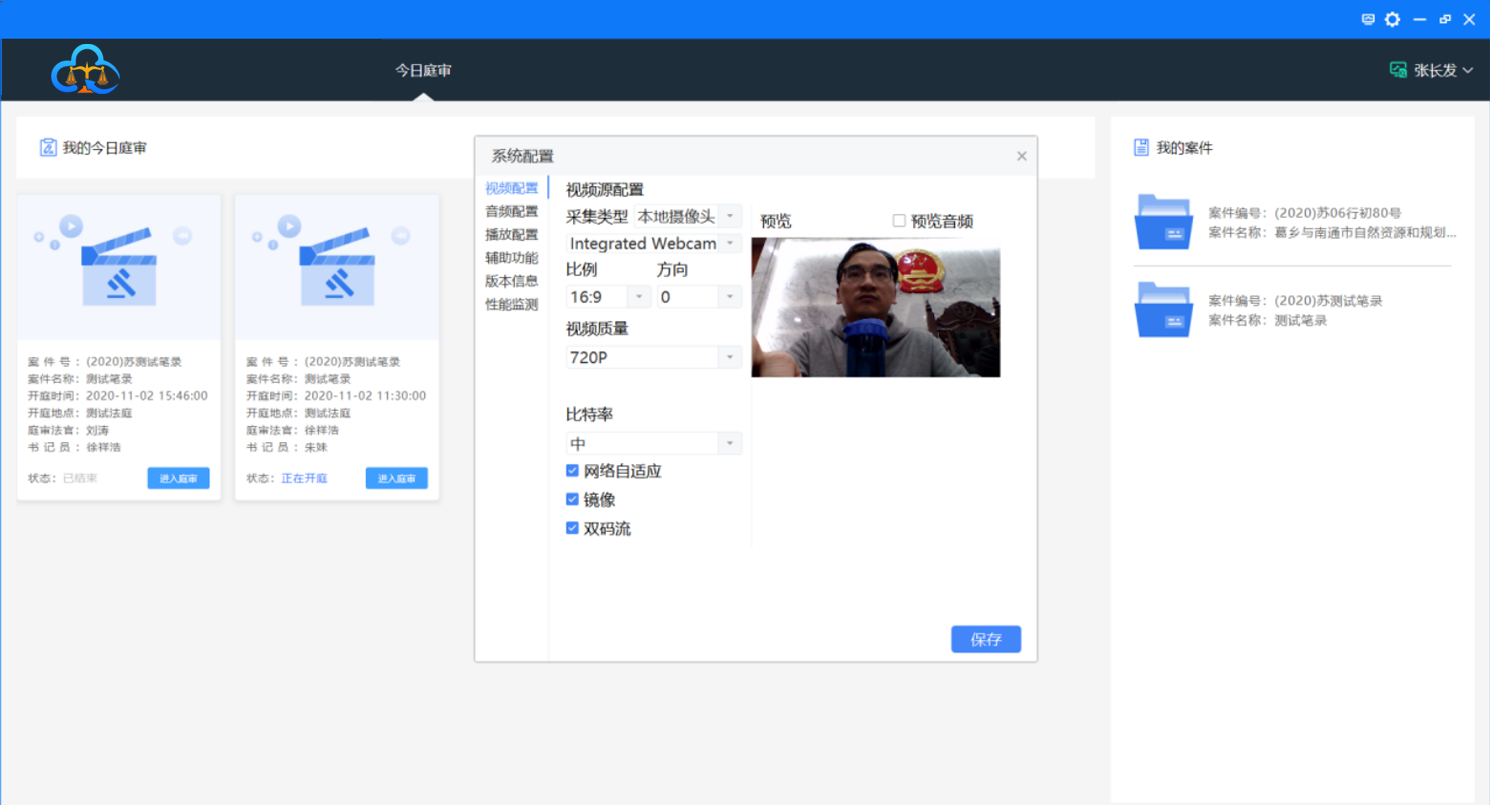The image size is (1490, 805).
Task: Enable the 预览音频 checkbox
Action: coord(899,221)
